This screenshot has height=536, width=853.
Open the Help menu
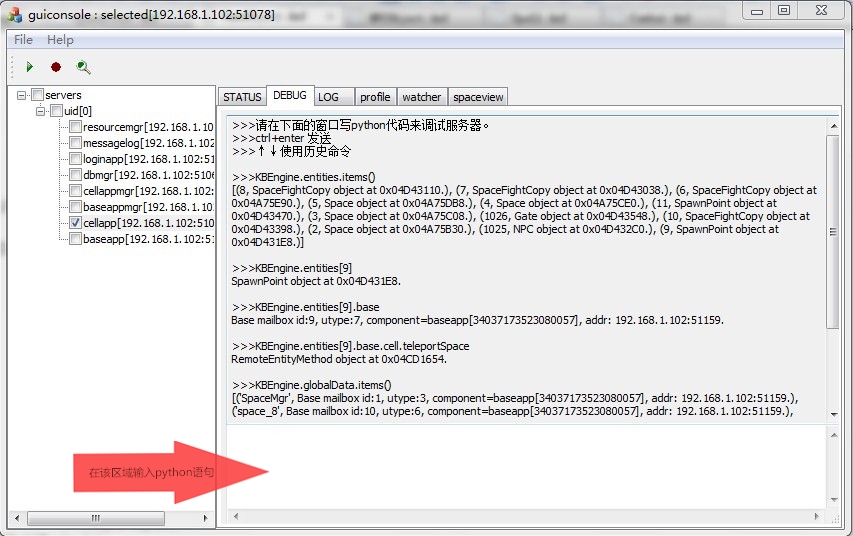coord(60,39)
